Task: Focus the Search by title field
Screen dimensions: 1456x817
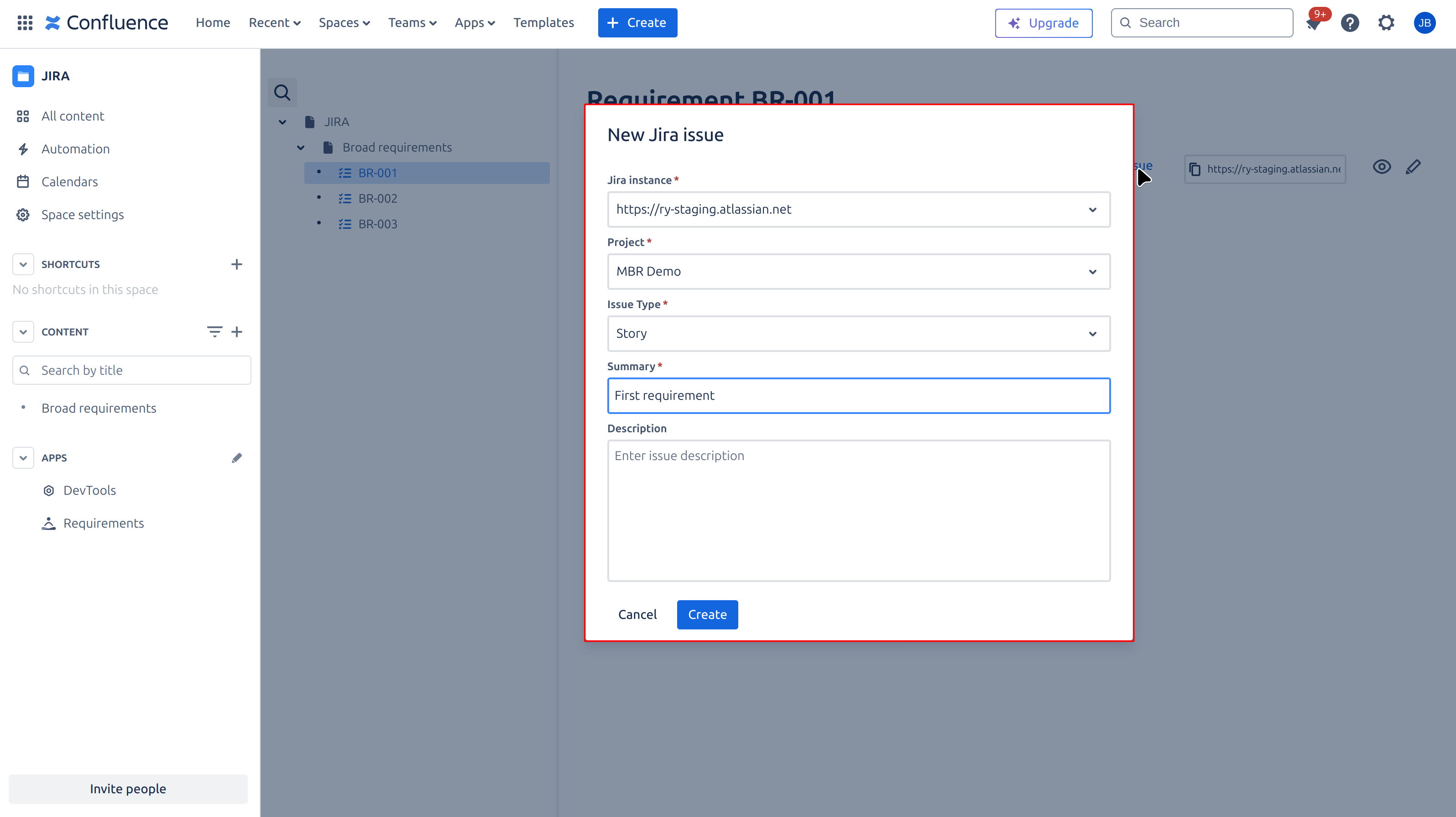Action: pos(132,370)
